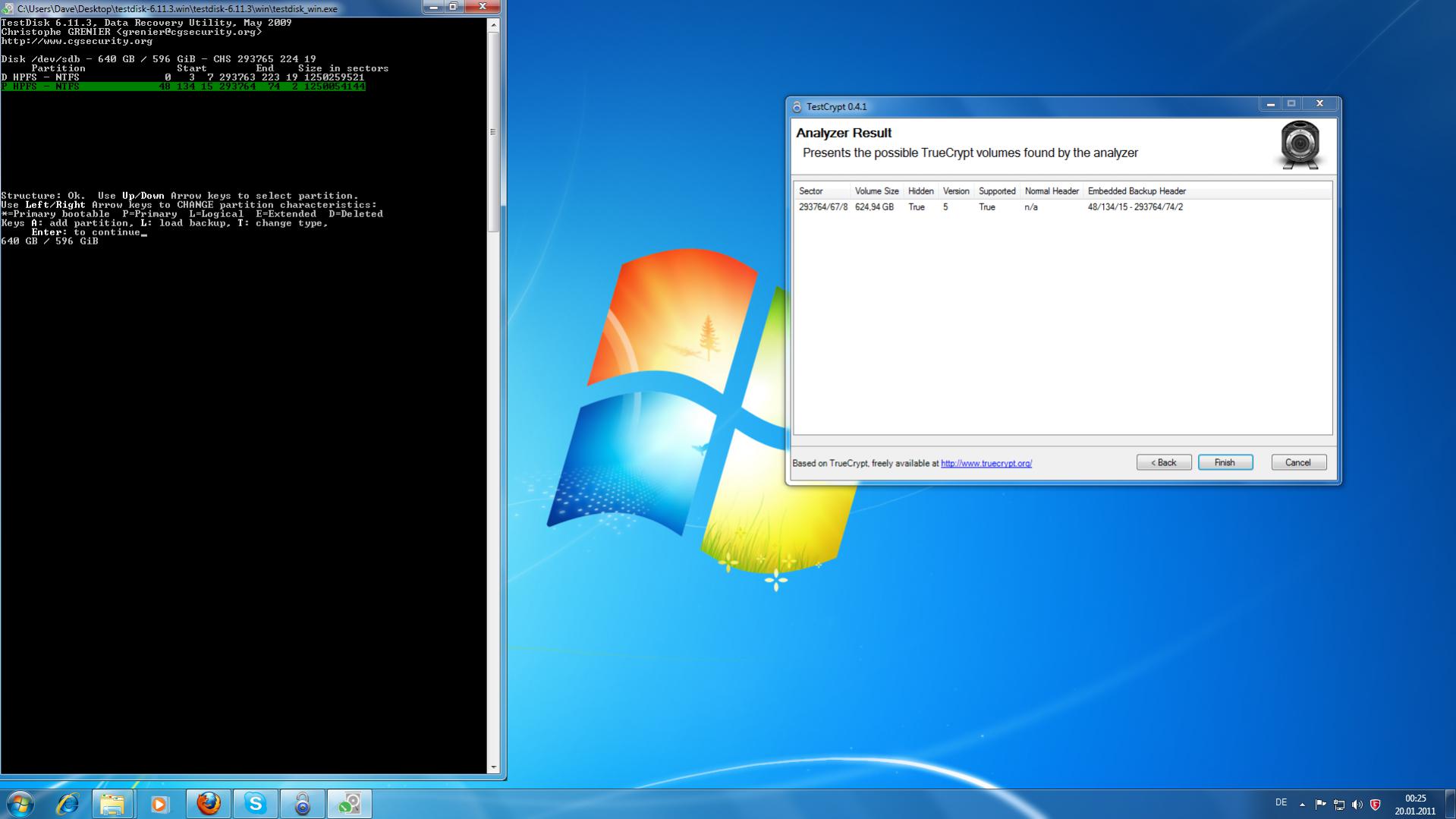Sort results by Version column header
The height and width of the screenshot is (819, 1456).
tap(956, 191)
